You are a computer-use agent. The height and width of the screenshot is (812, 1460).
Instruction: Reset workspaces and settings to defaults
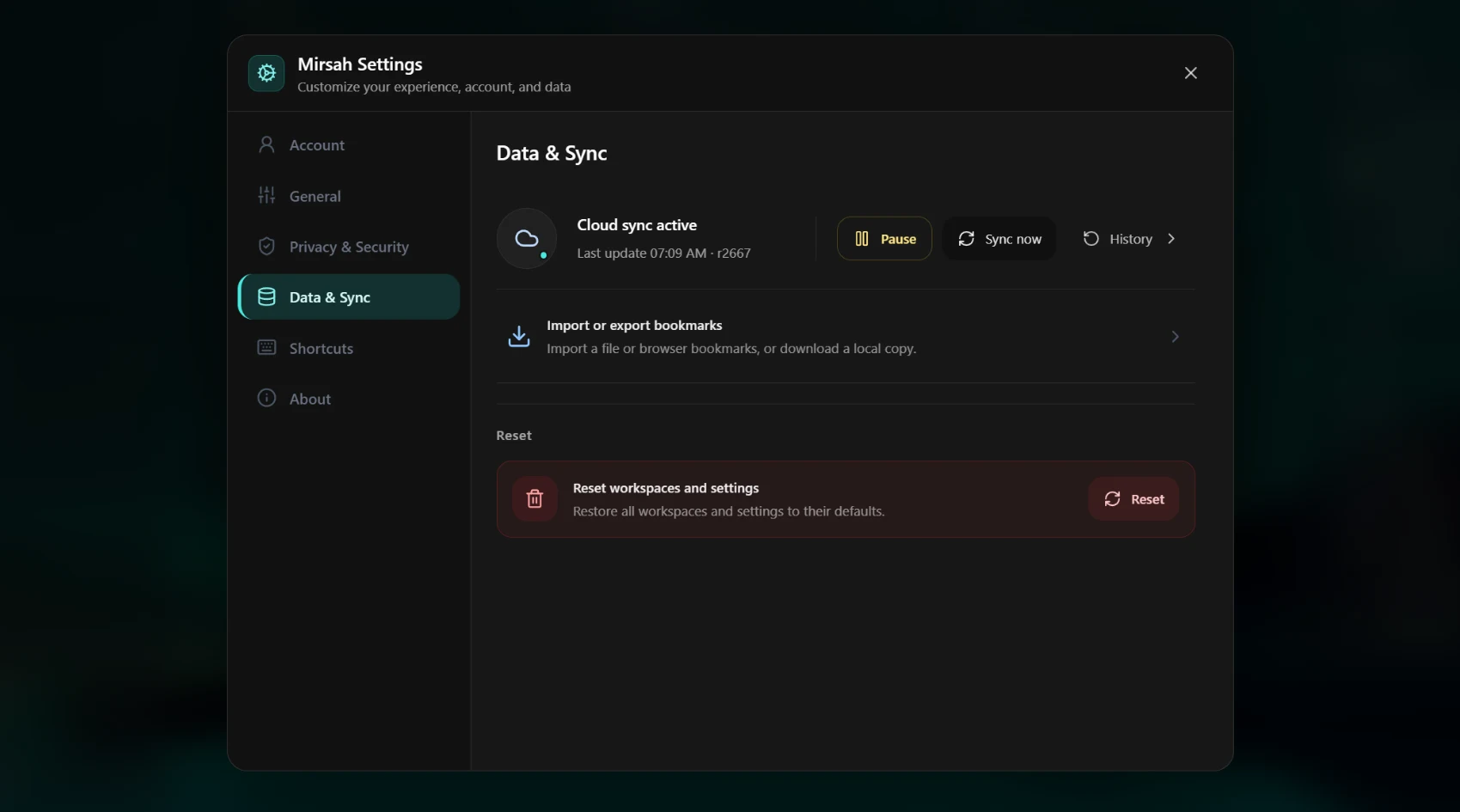tap(1133, 499)
